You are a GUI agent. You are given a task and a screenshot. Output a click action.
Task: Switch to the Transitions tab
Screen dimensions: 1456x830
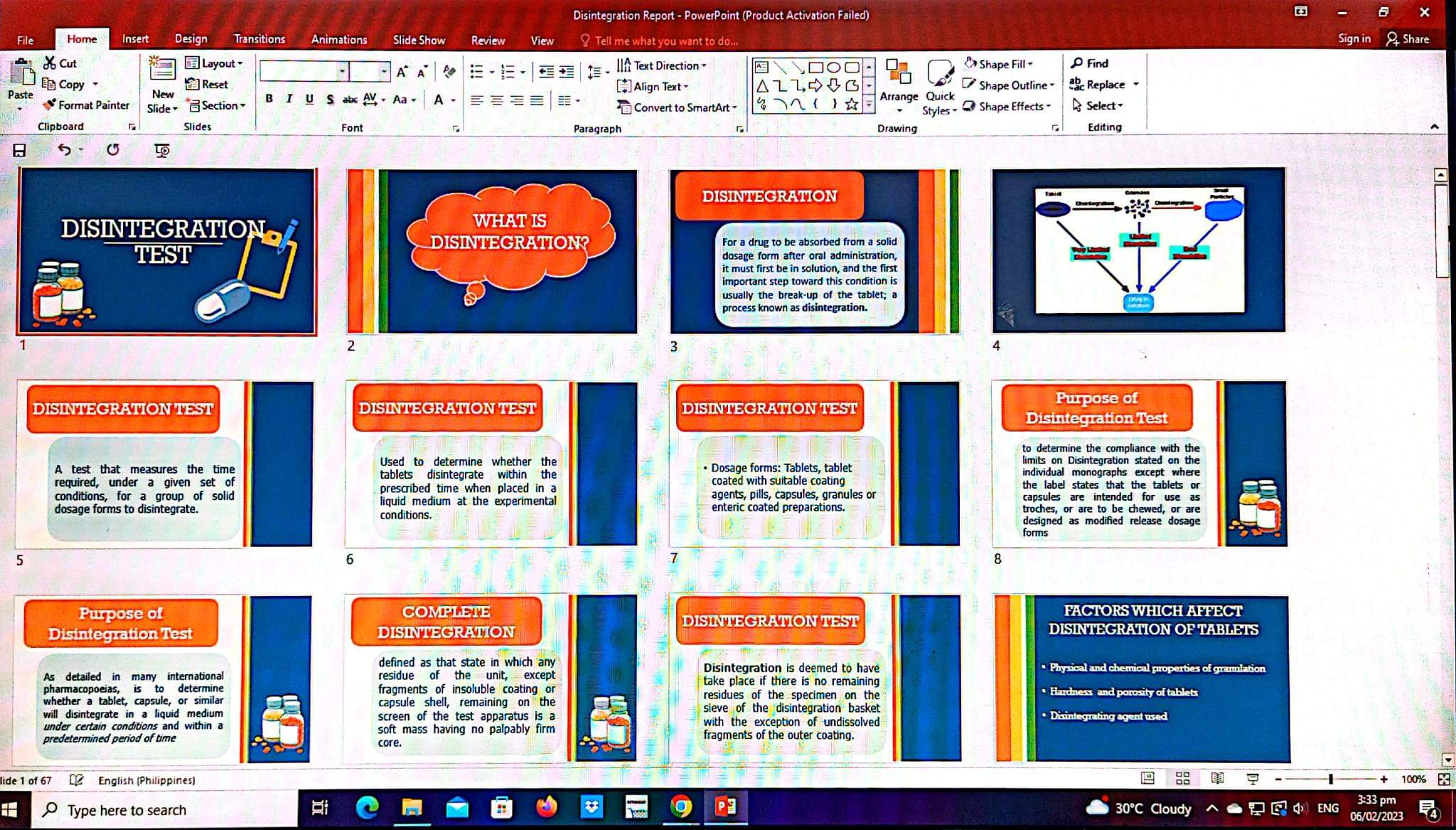[x=259, y=39]
